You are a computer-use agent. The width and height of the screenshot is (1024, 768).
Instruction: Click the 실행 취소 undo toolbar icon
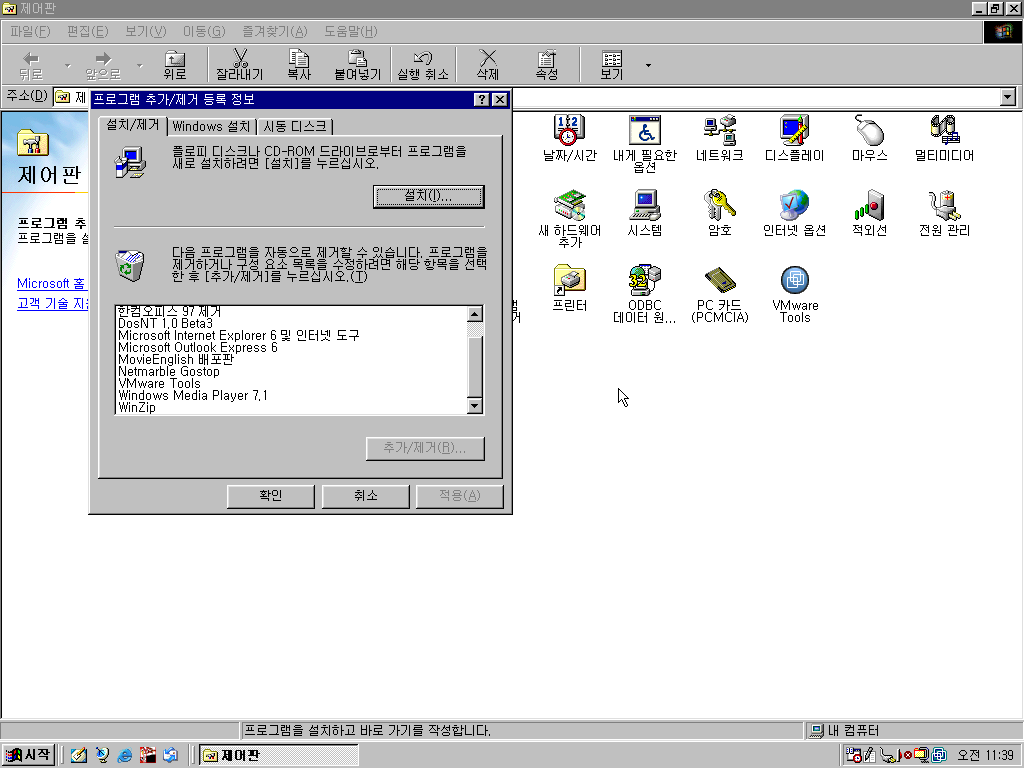423,65
